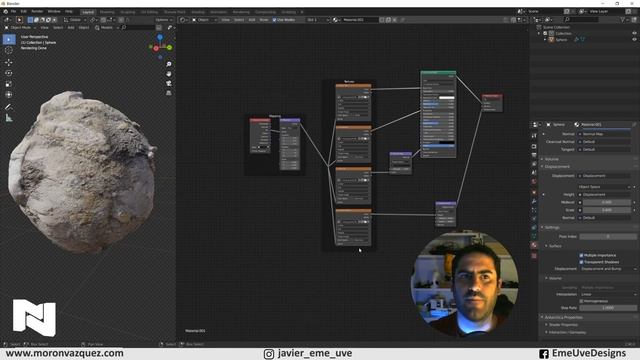Switch perspective/orthographic grid gizmo icon
640x360 pixels.
169,93
